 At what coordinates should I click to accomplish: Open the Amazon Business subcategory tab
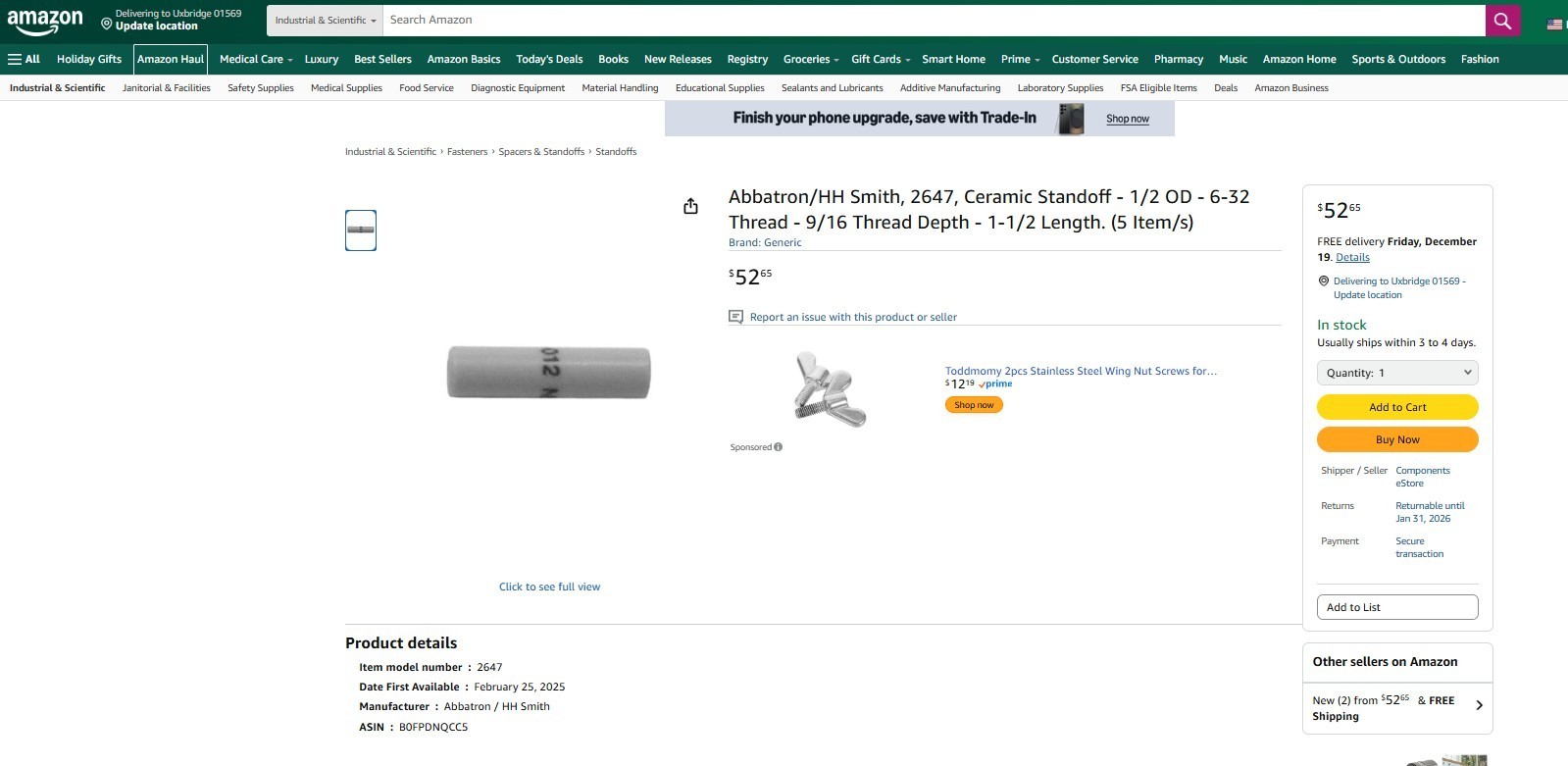coord(1291,88)
